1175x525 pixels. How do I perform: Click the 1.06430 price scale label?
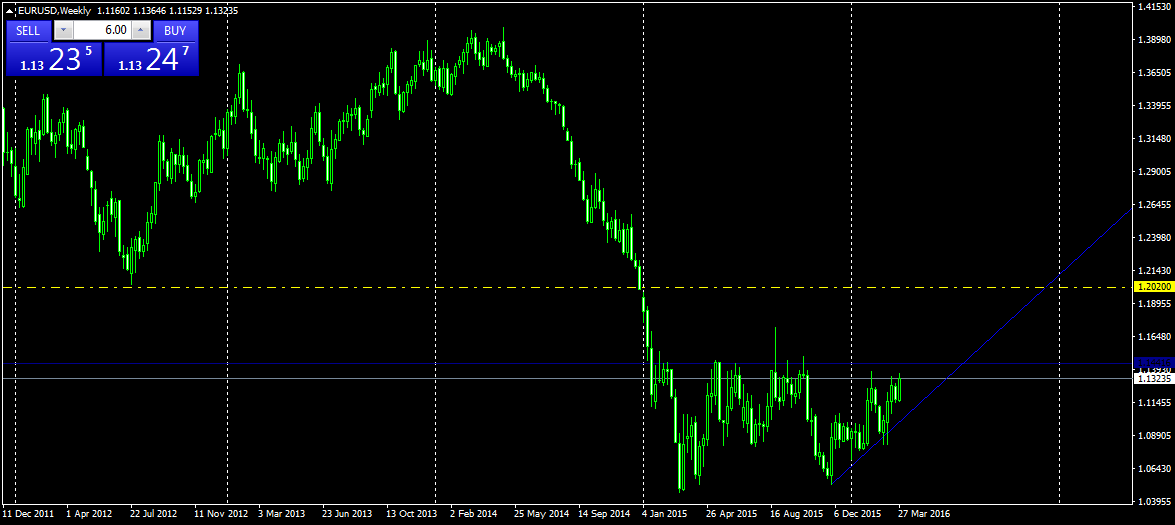pos(1154,469)
